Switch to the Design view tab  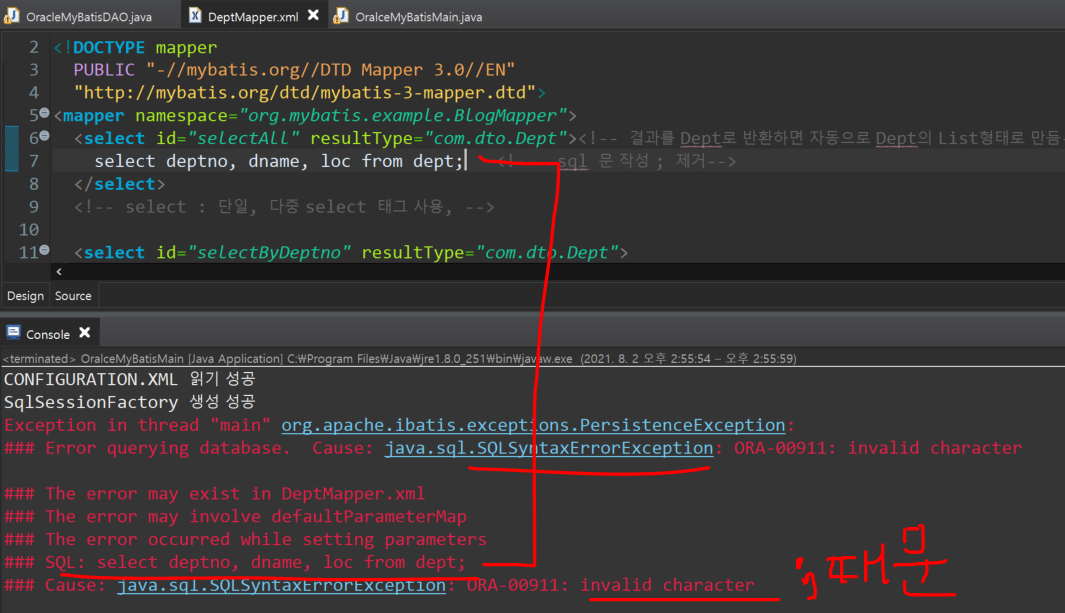[25, 296]
